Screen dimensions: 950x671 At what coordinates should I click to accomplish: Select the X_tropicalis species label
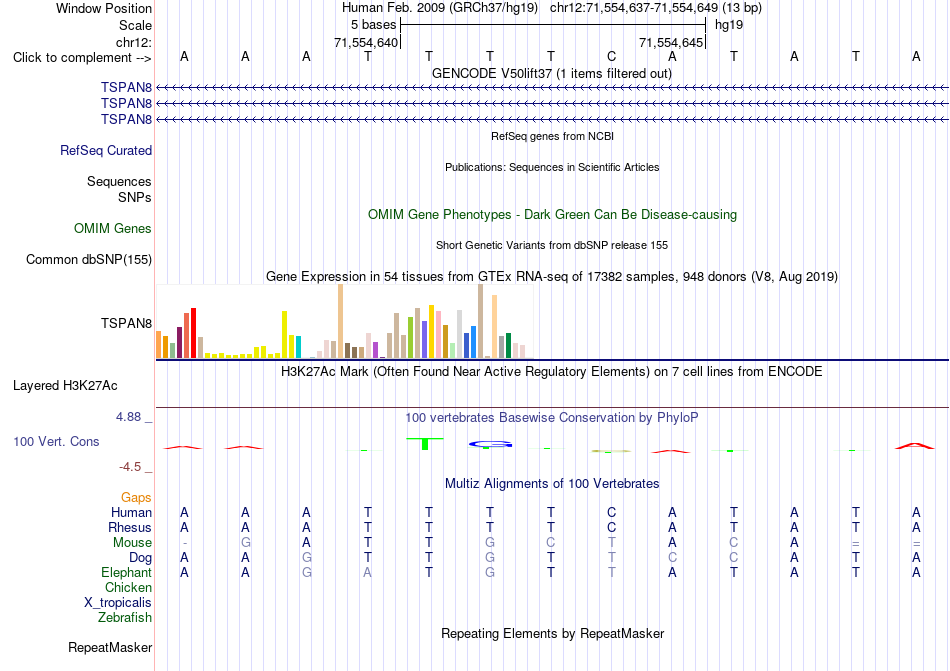pyautogui.click(x=118, y=603)
